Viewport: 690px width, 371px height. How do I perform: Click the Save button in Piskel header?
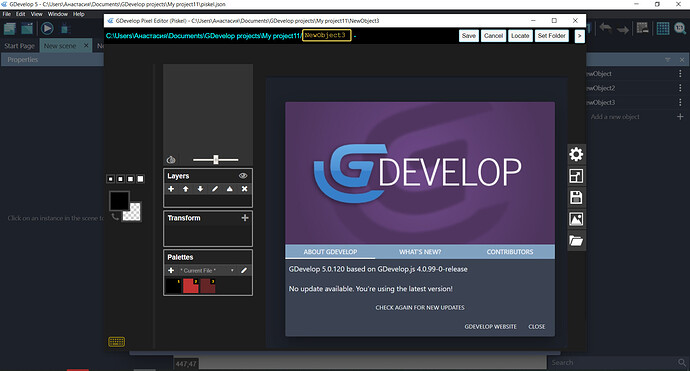coord(469,36)
